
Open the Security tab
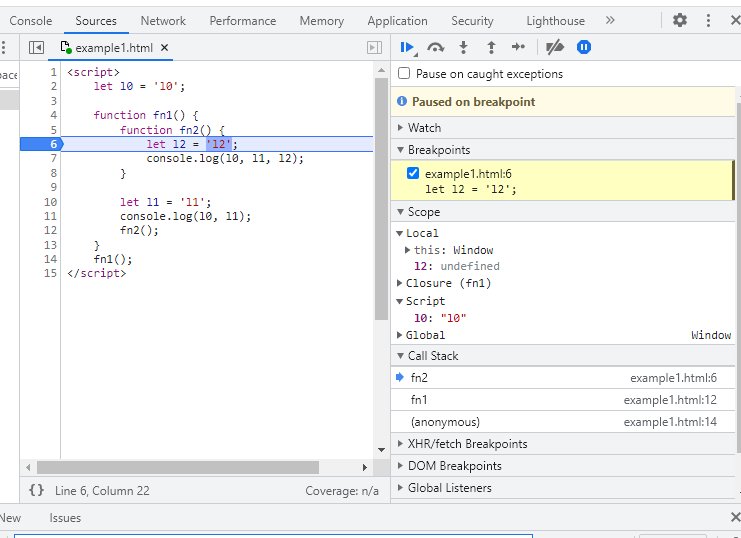coord(472,21)
